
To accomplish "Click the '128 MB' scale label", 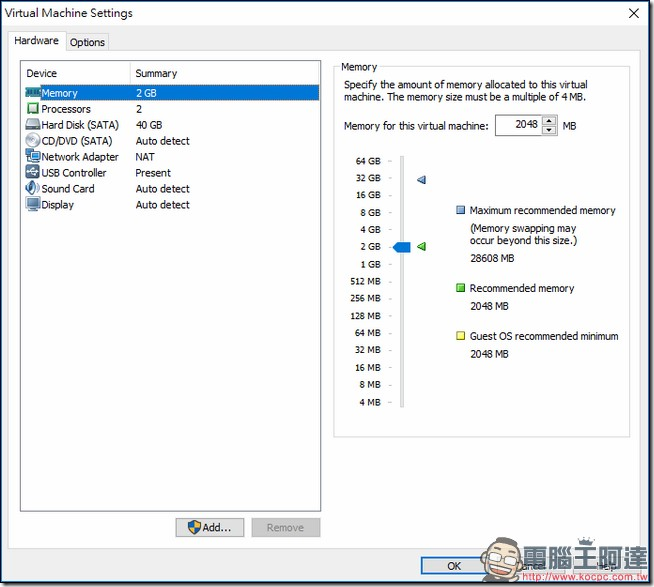I will (x=366, y=316).
